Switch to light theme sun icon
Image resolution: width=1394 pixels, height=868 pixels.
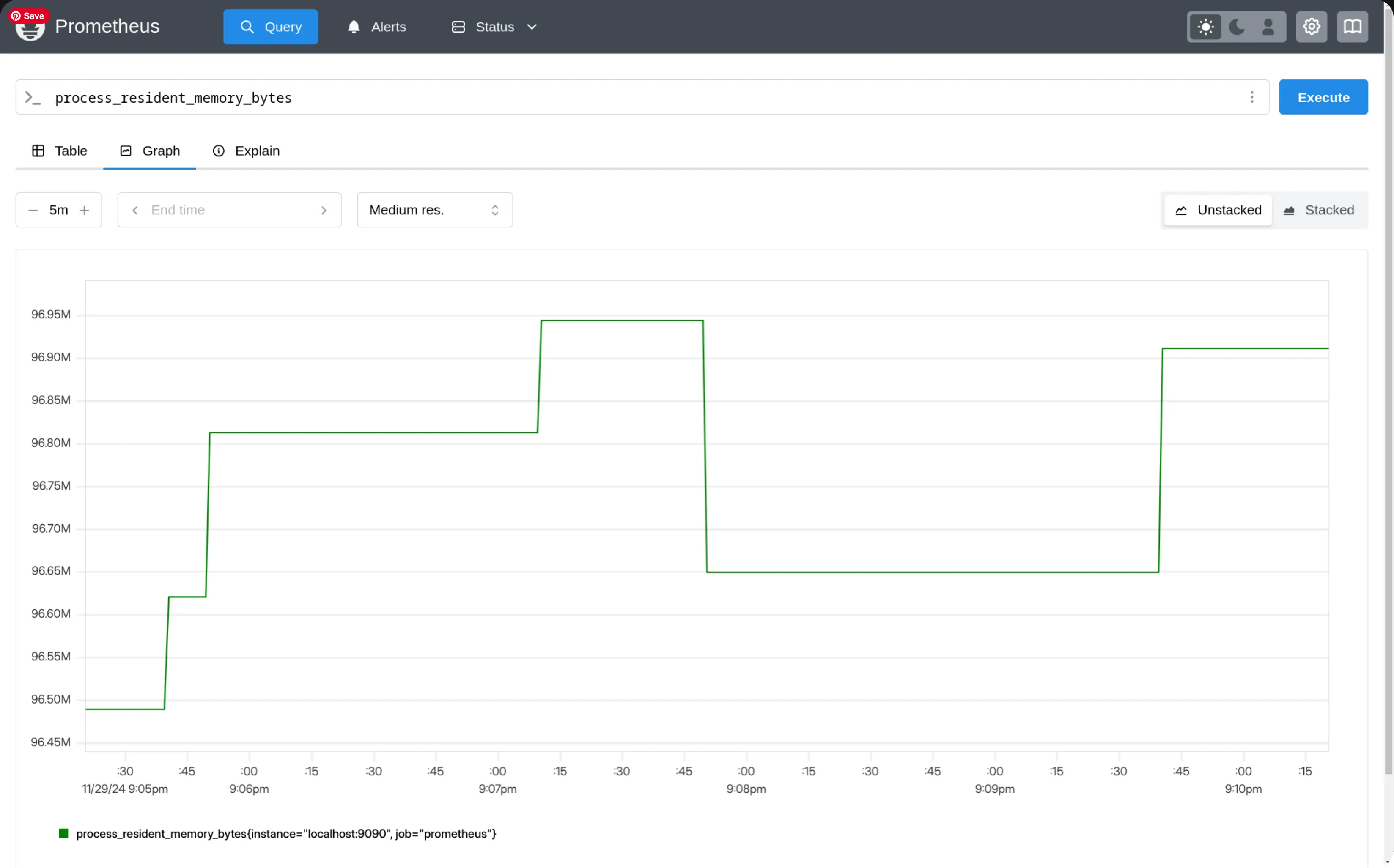tap(1206, 27)
